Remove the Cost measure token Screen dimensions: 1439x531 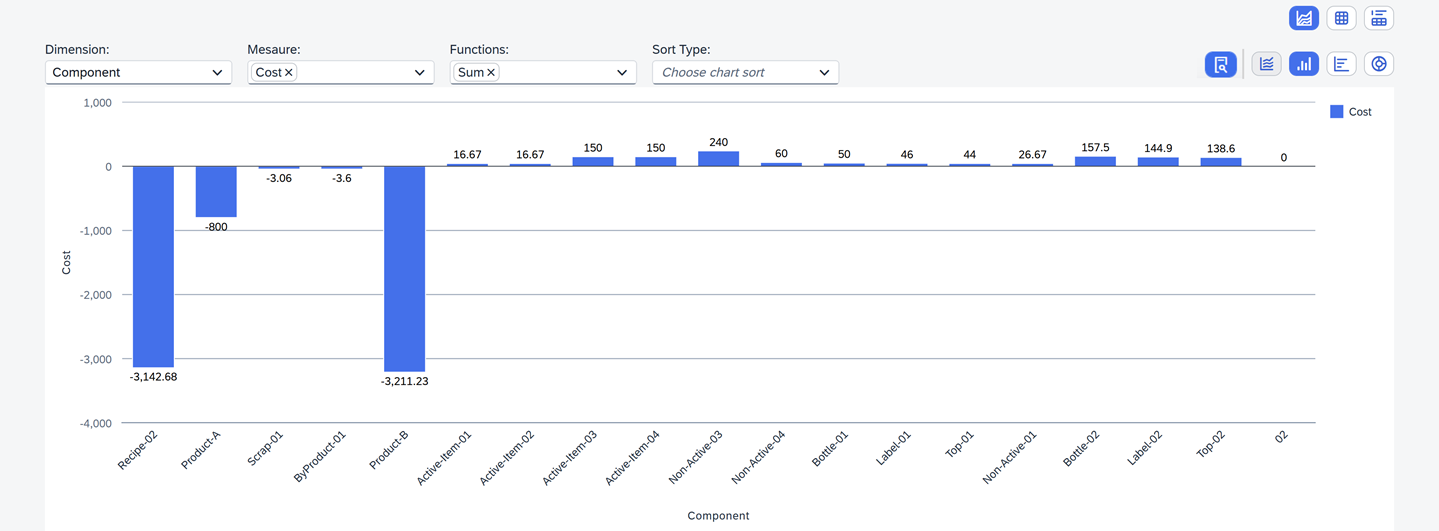(x=289, y=73)
